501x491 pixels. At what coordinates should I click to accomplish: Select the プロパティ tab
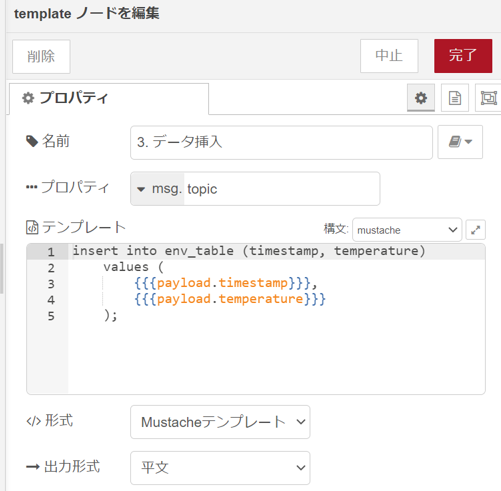point(109,98)
